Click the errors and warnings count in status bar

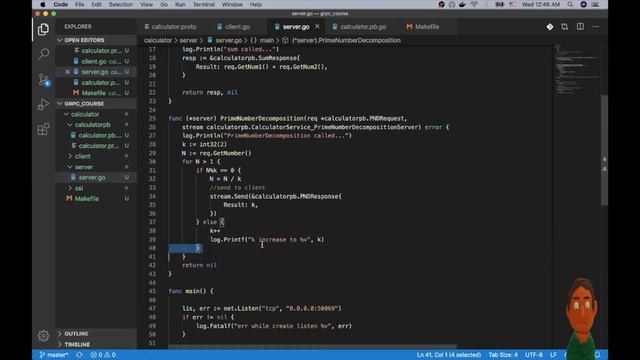click(x=103, y=355)
